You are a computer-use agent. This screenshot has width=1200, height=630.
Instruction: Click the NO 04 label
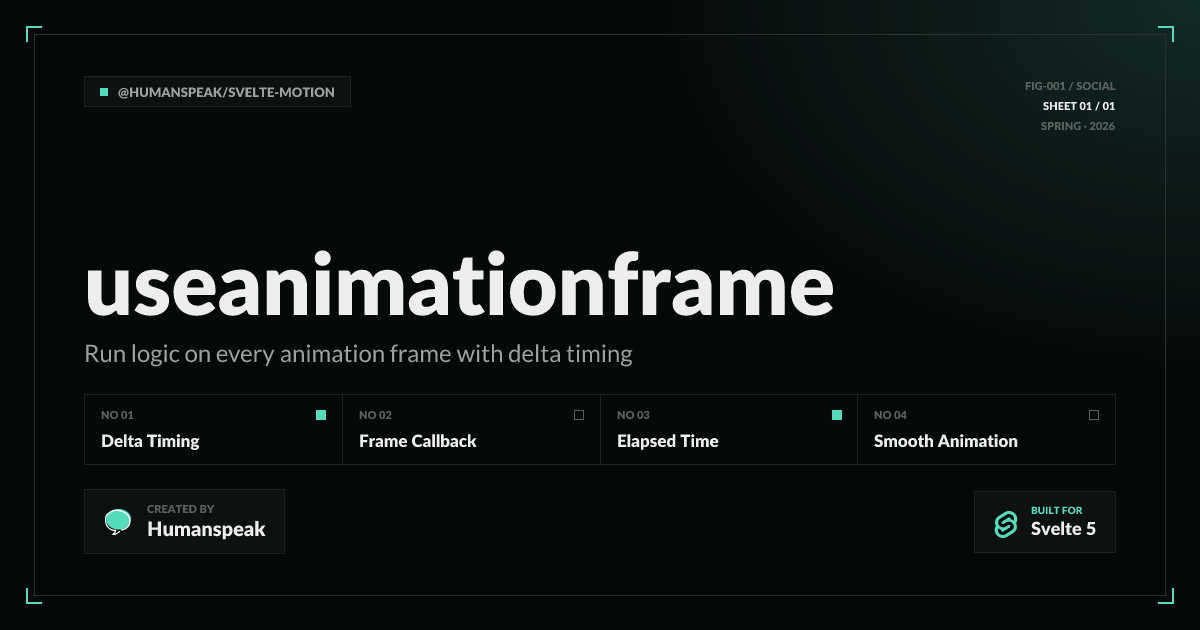(x=891, y=415)
